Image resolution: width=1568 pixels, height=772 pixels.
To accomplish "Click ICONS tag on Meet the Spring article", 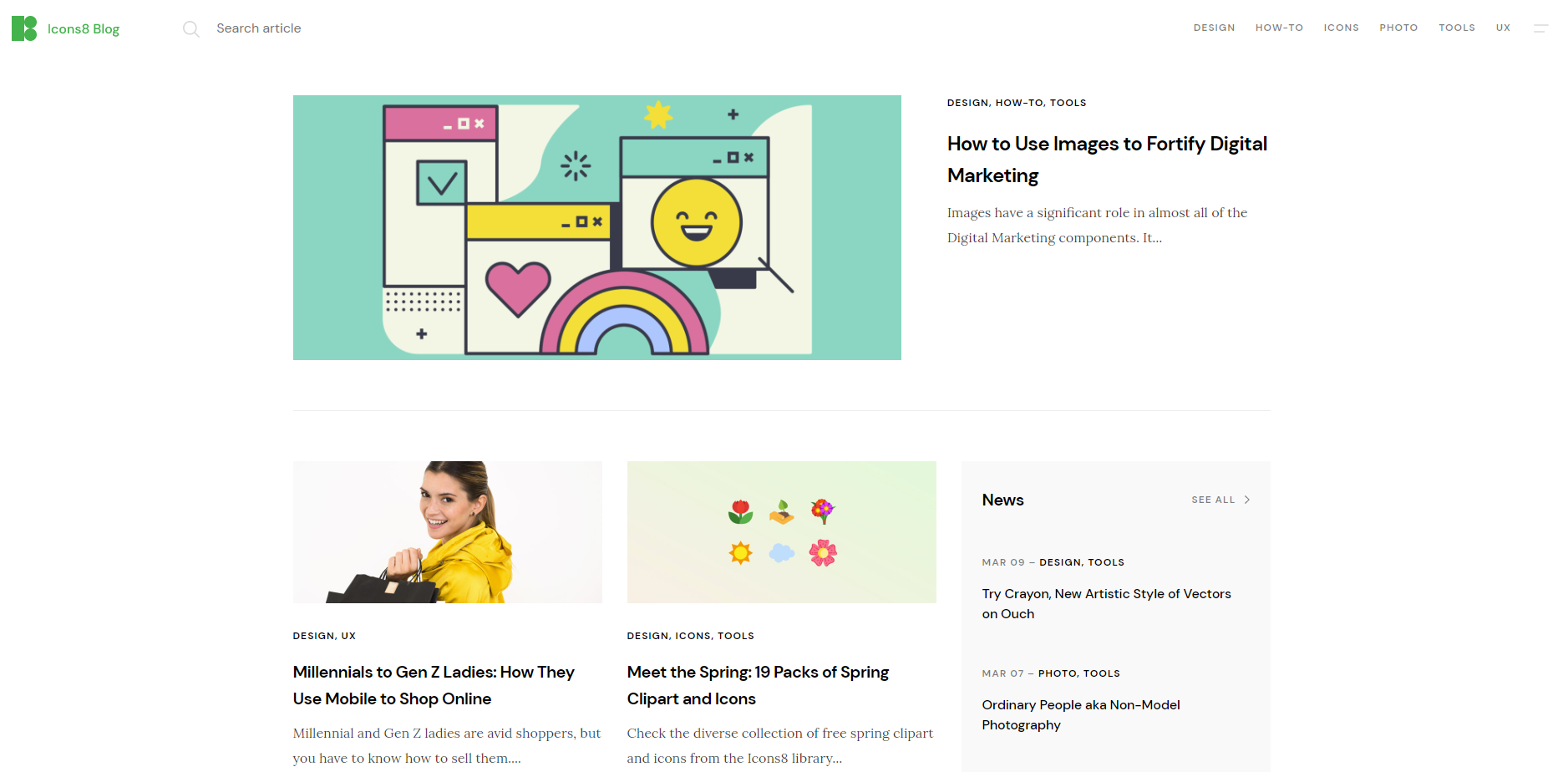I will pyautogui.click(x=693, y=636).
